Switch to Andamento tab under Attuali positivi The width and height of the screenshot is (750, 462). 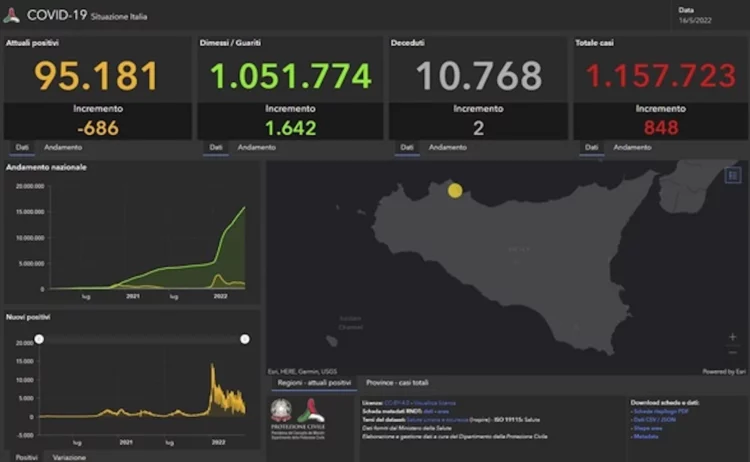(63, 147)
